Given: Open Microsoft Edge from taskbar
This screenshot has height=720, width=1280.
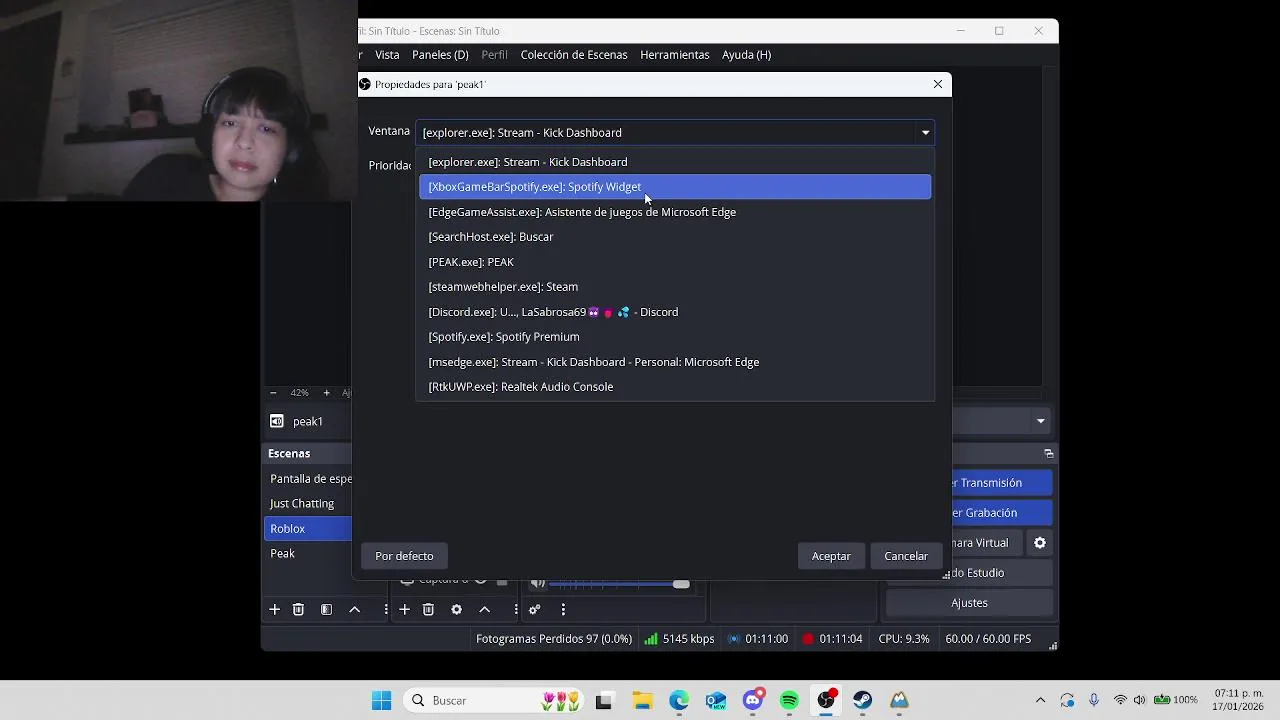Looking at the screenshot, I should (x=679, y=700).
